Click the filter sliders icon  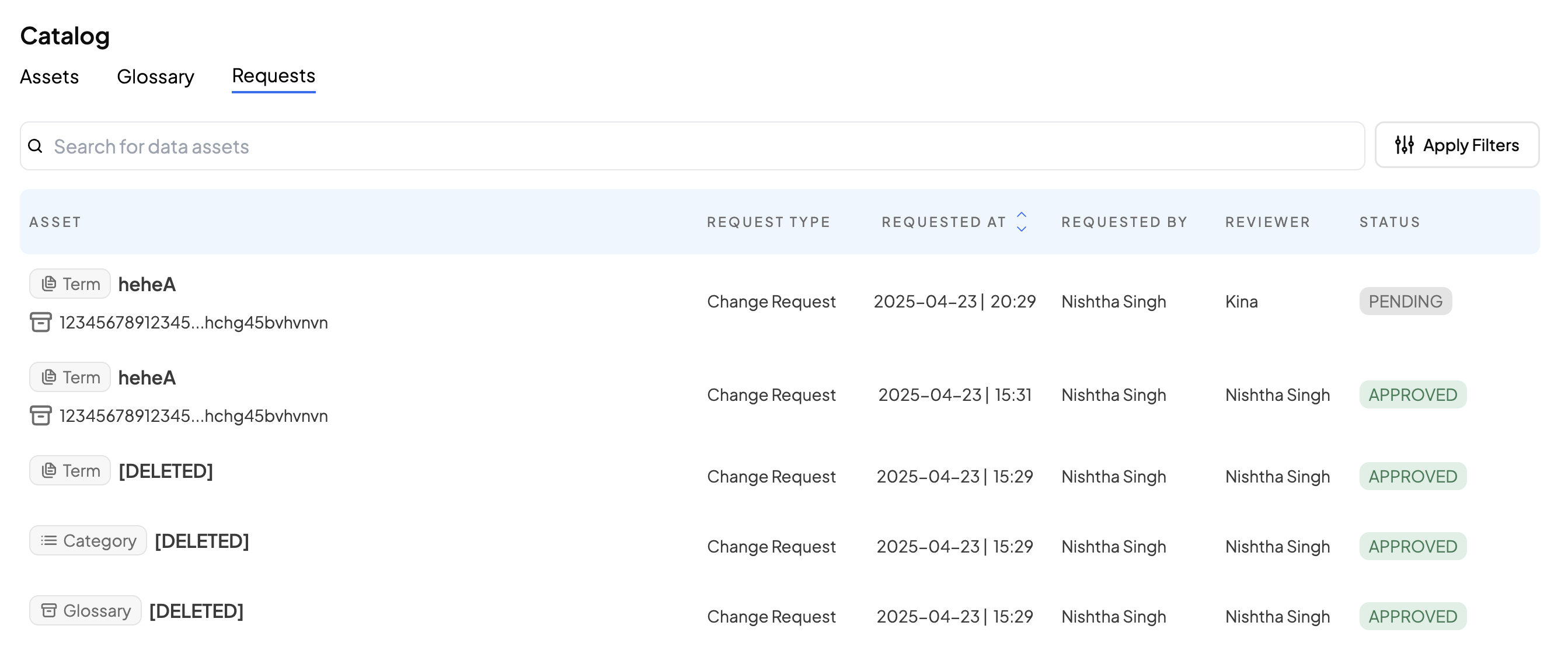pyautogui.click(x=1405, y=145)
